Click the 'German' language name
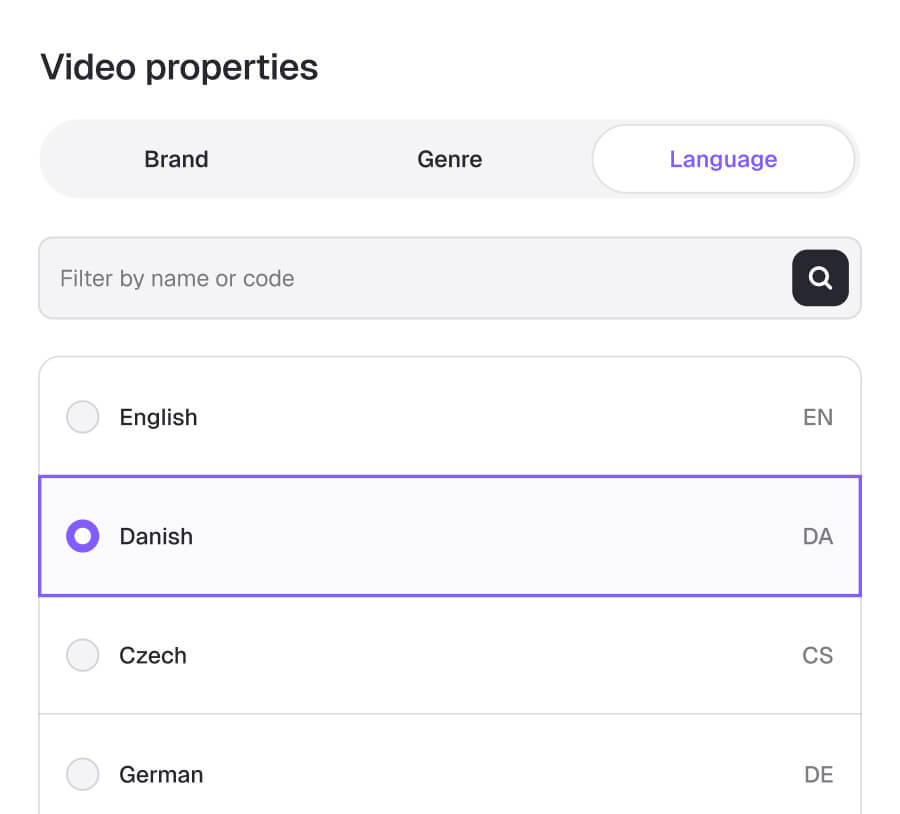Screen dimensions: 900x814 coord(161,774)
